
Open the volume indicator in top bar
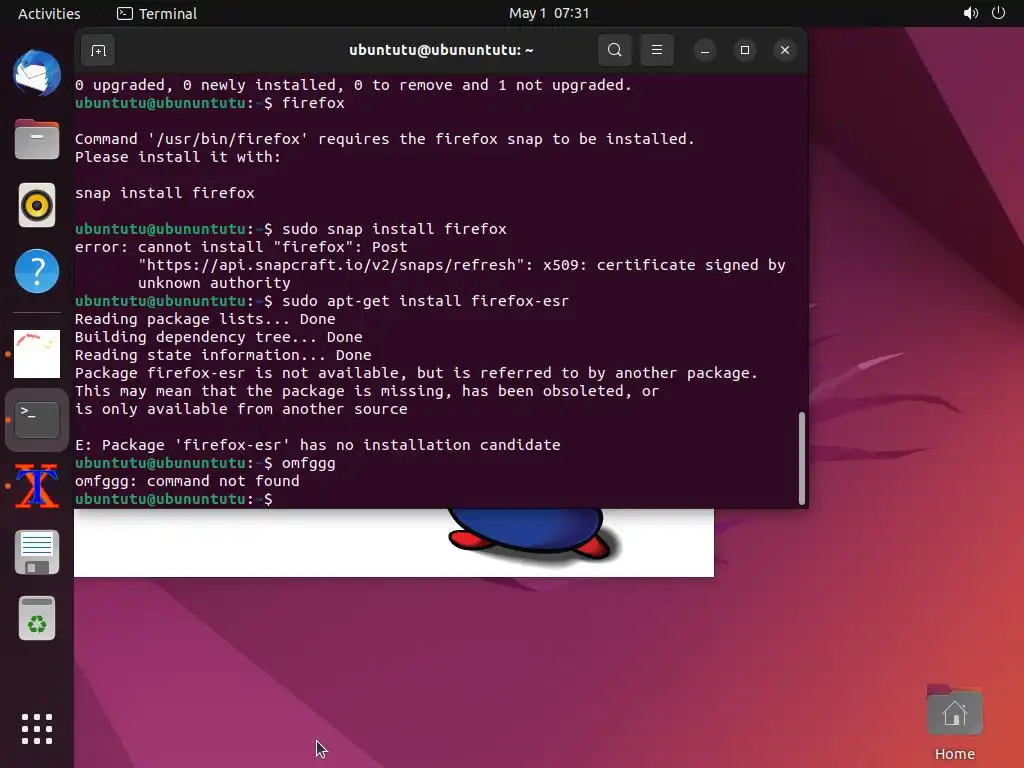point(970,13)
